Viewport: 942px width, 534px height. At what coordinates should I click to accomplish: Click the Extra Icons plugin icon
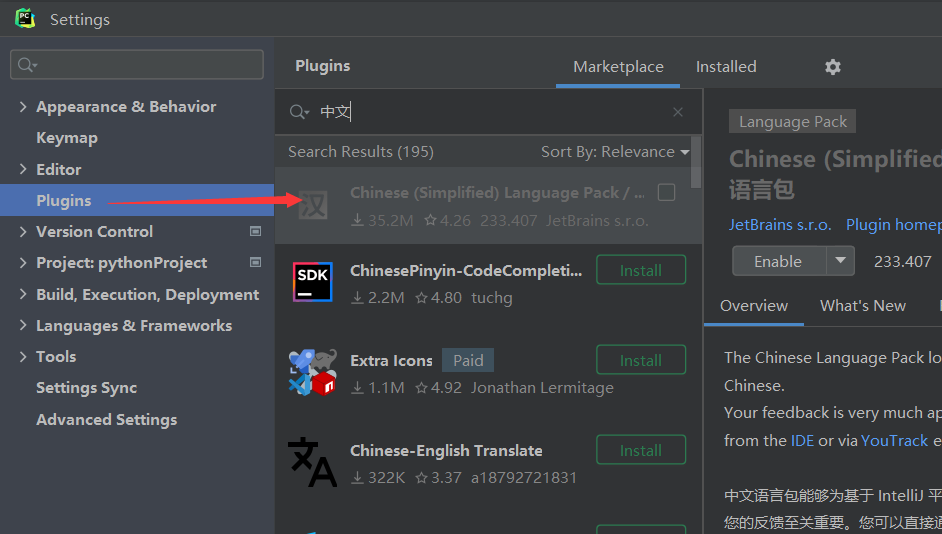(x=313, y=372)
